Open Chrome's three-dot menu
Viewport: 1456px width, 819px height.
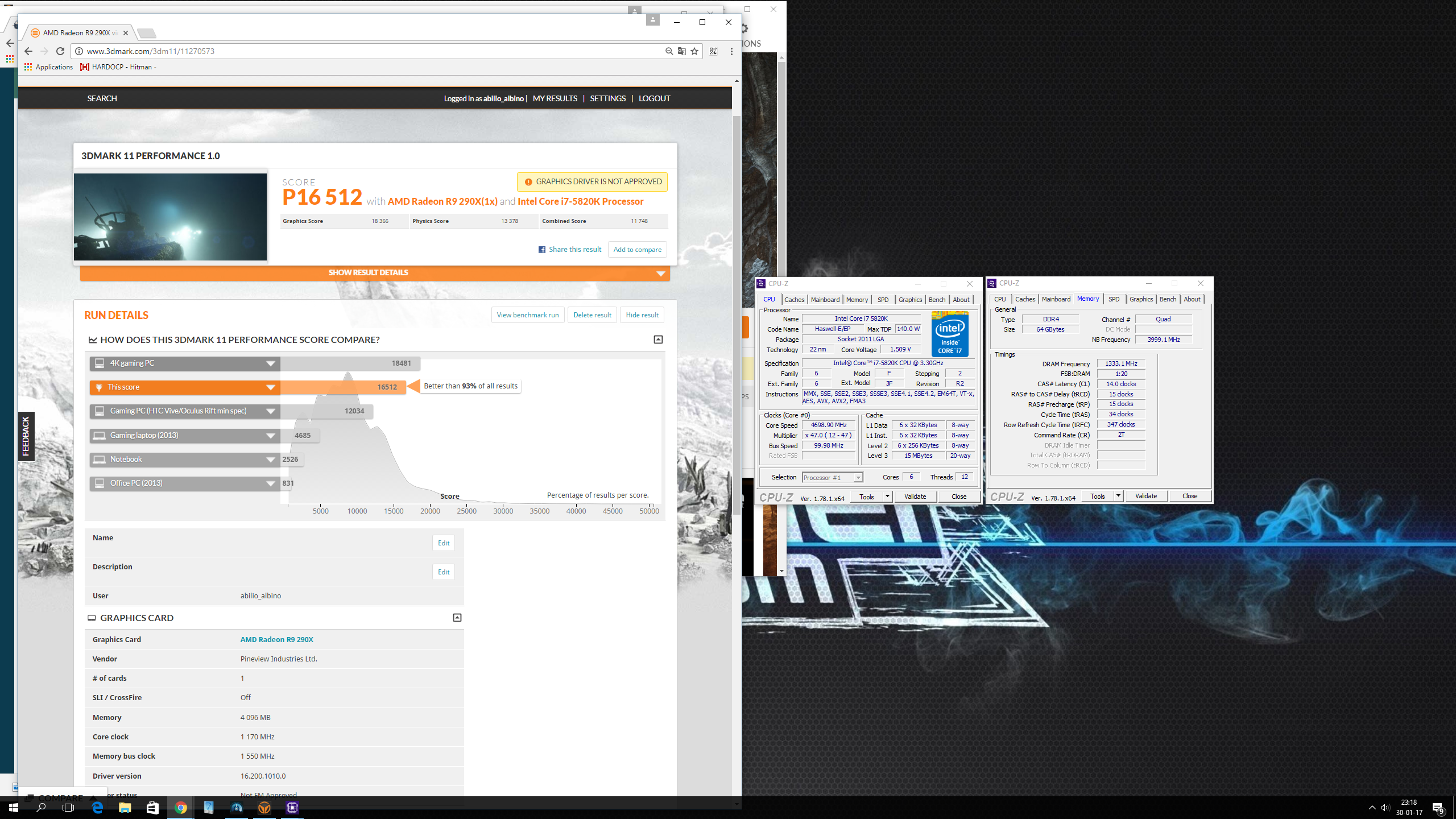pyautogui.click(x=731, y=51)
